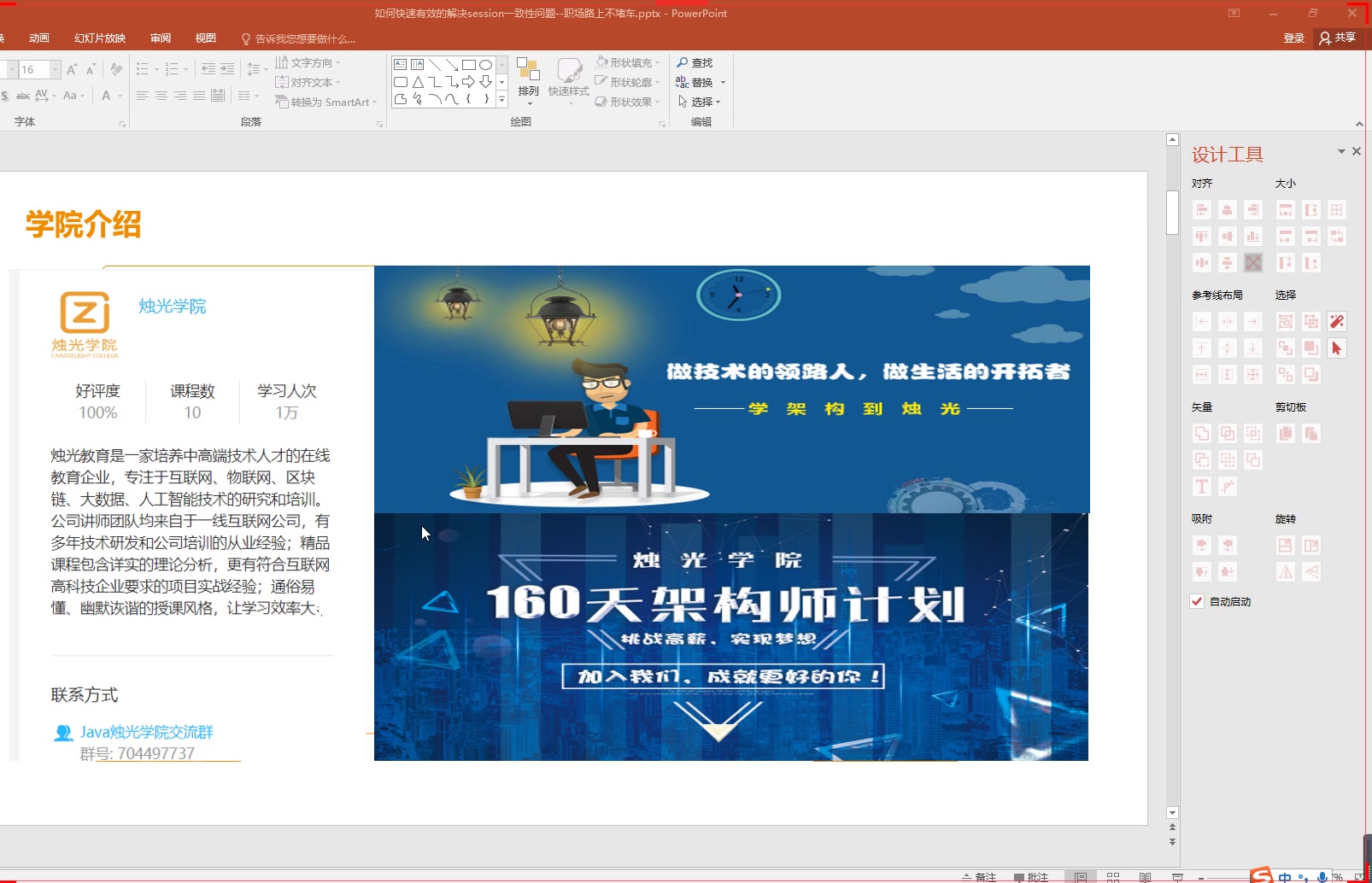The image size is (1372, 883).
Task: Select the triangle shape in the shapes gallery
Action: 418,82
